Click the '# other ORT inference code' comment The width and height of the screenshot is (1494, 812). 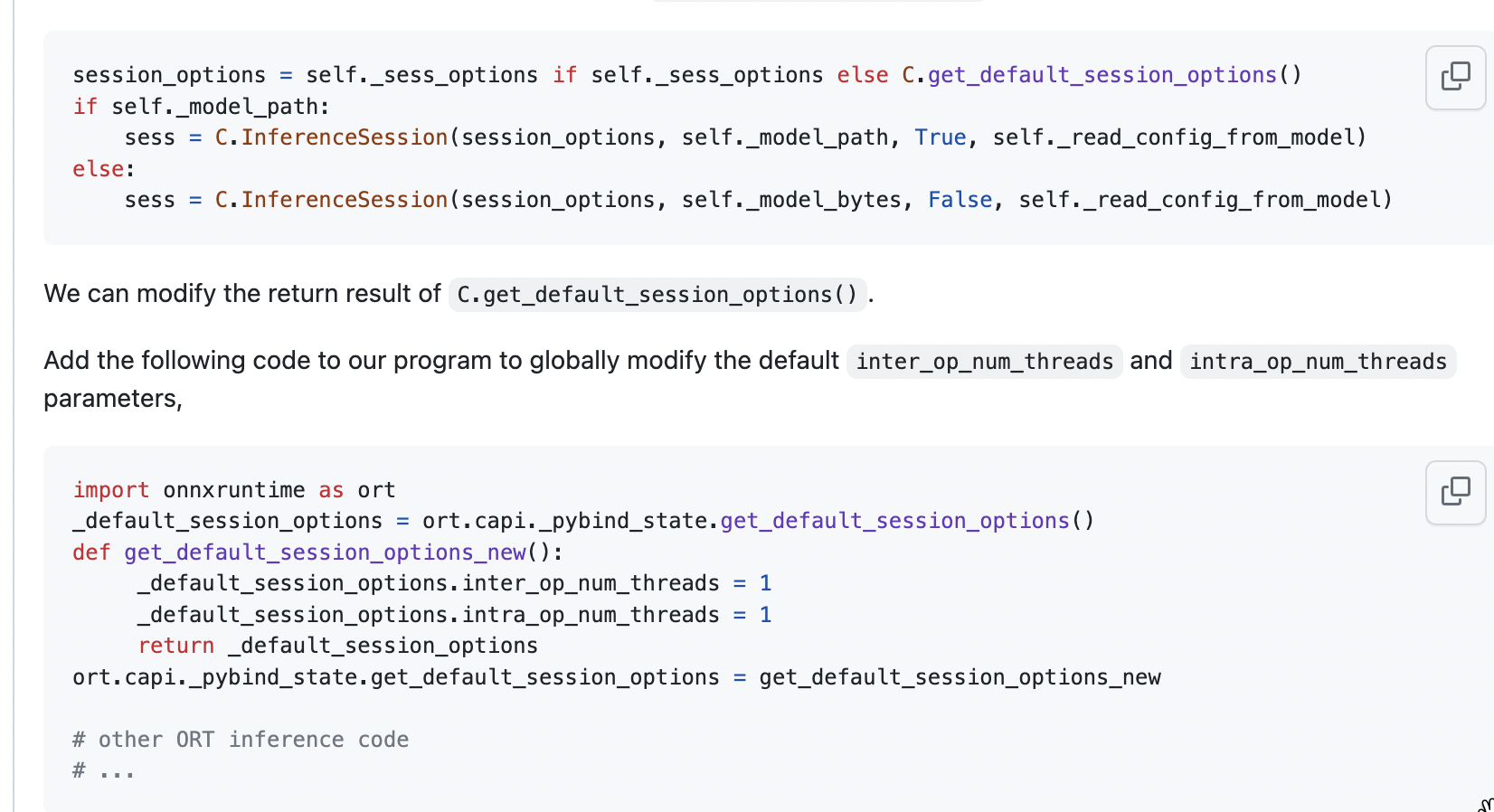[x=241, y=740]
